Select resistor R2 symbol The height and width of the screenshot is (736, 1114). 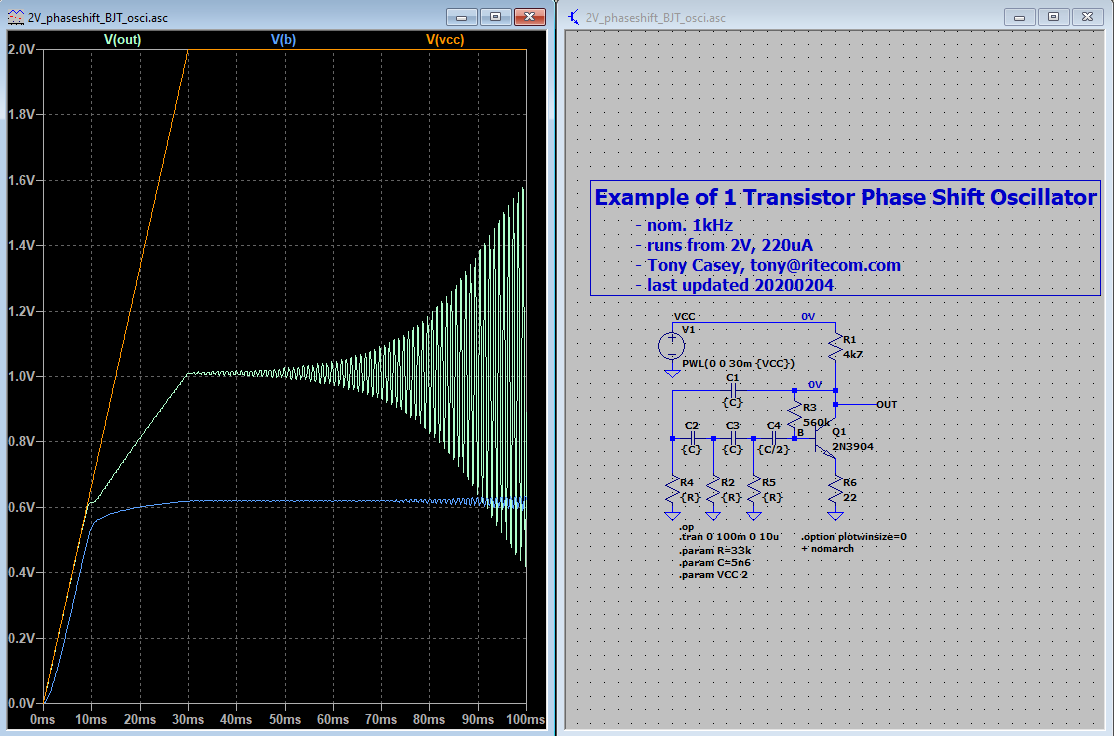[x=713, y=491]
